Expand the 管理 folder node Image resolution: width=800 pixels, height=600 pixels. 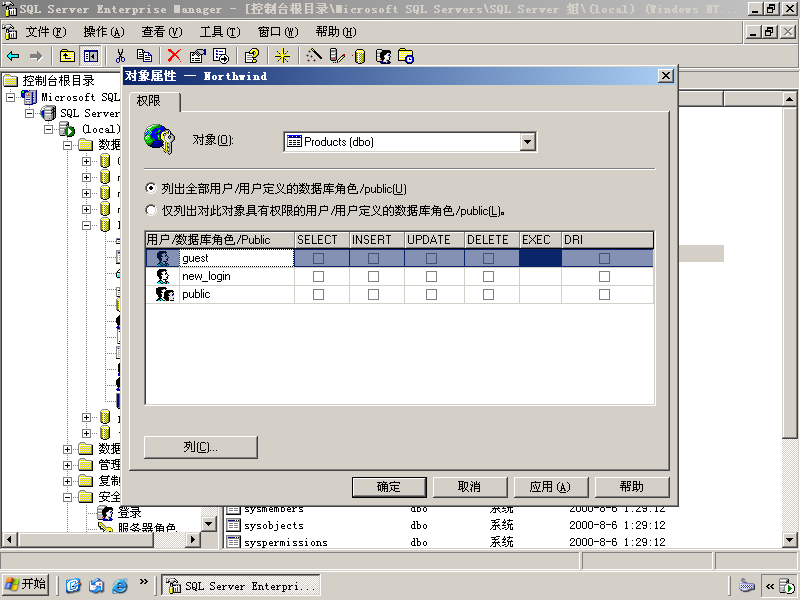67,465
